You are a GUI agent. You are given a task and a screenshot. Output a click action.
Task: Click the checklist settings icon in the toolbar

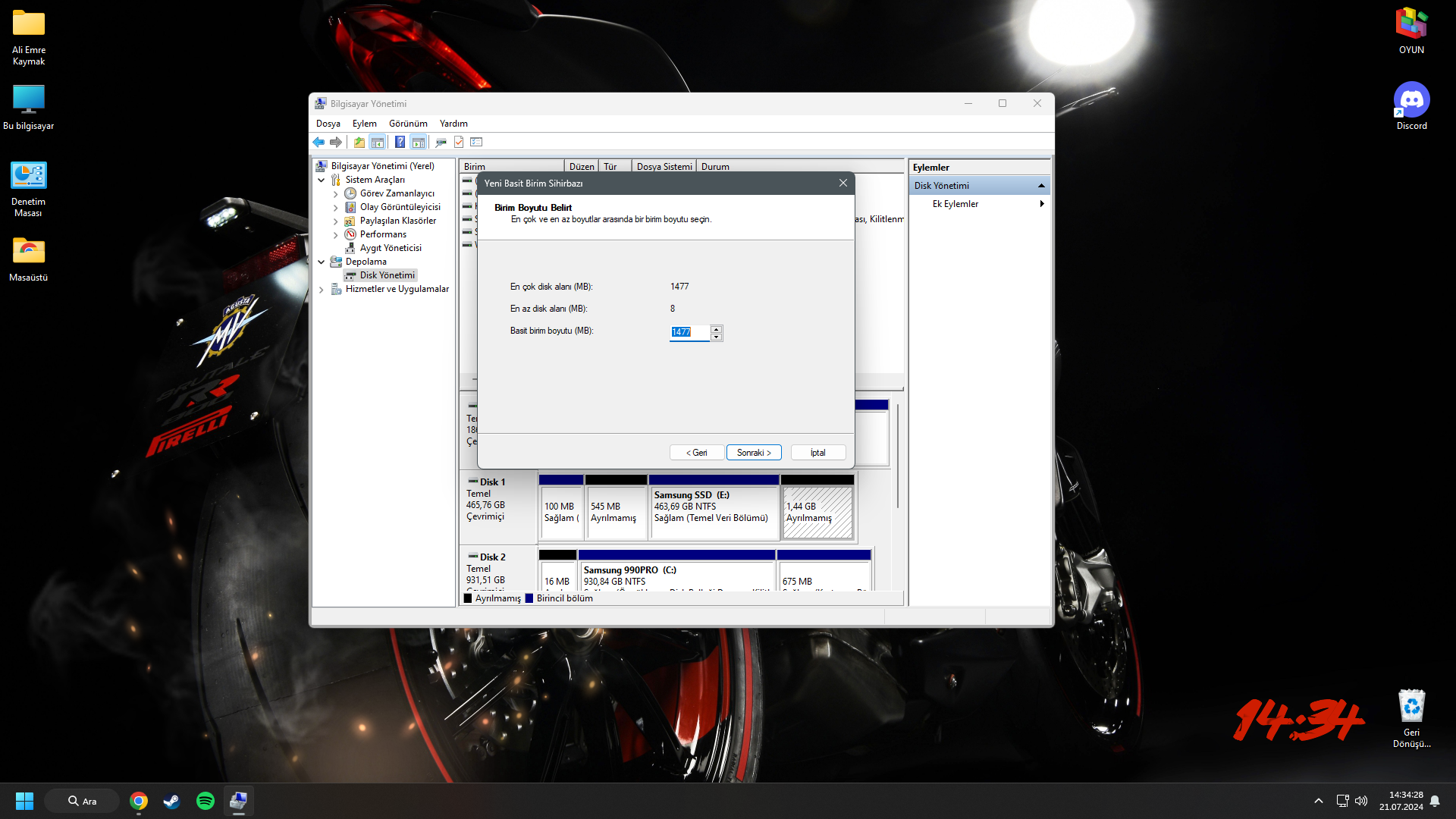476,142
